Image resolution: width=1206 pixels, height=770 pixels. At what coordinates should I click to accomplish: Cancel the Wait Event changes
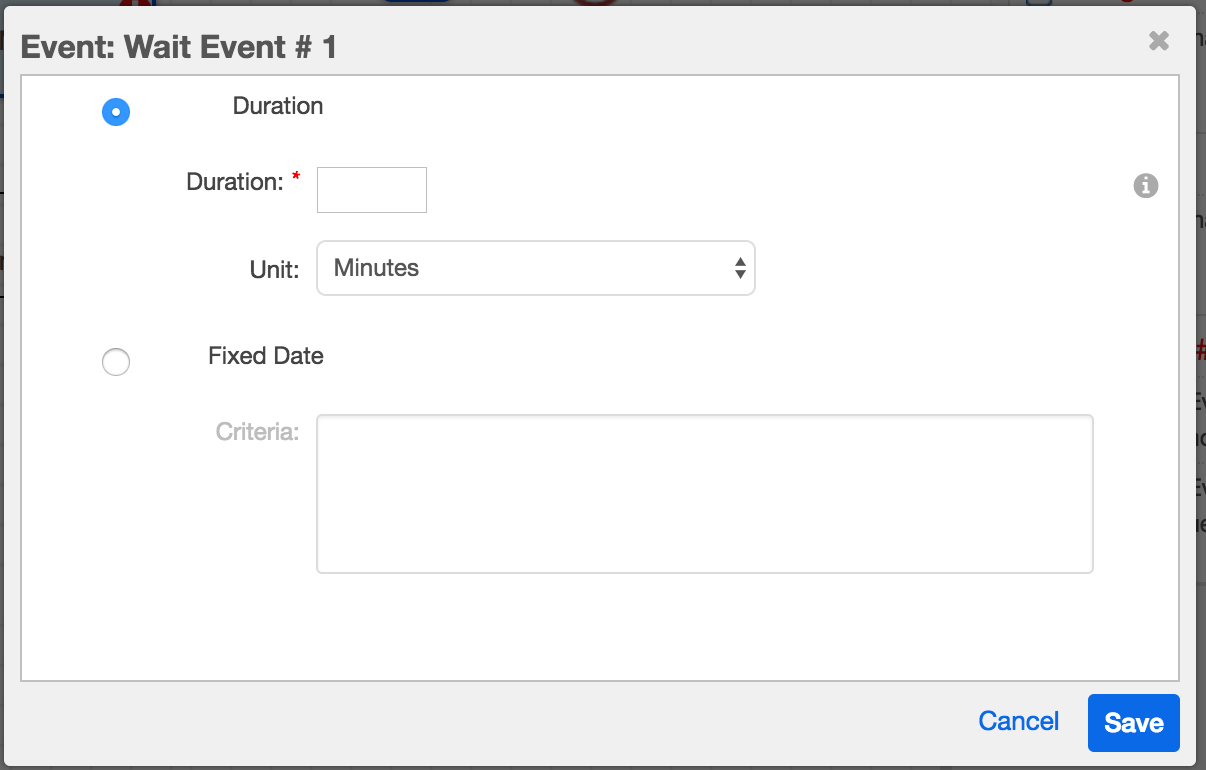1018,722
